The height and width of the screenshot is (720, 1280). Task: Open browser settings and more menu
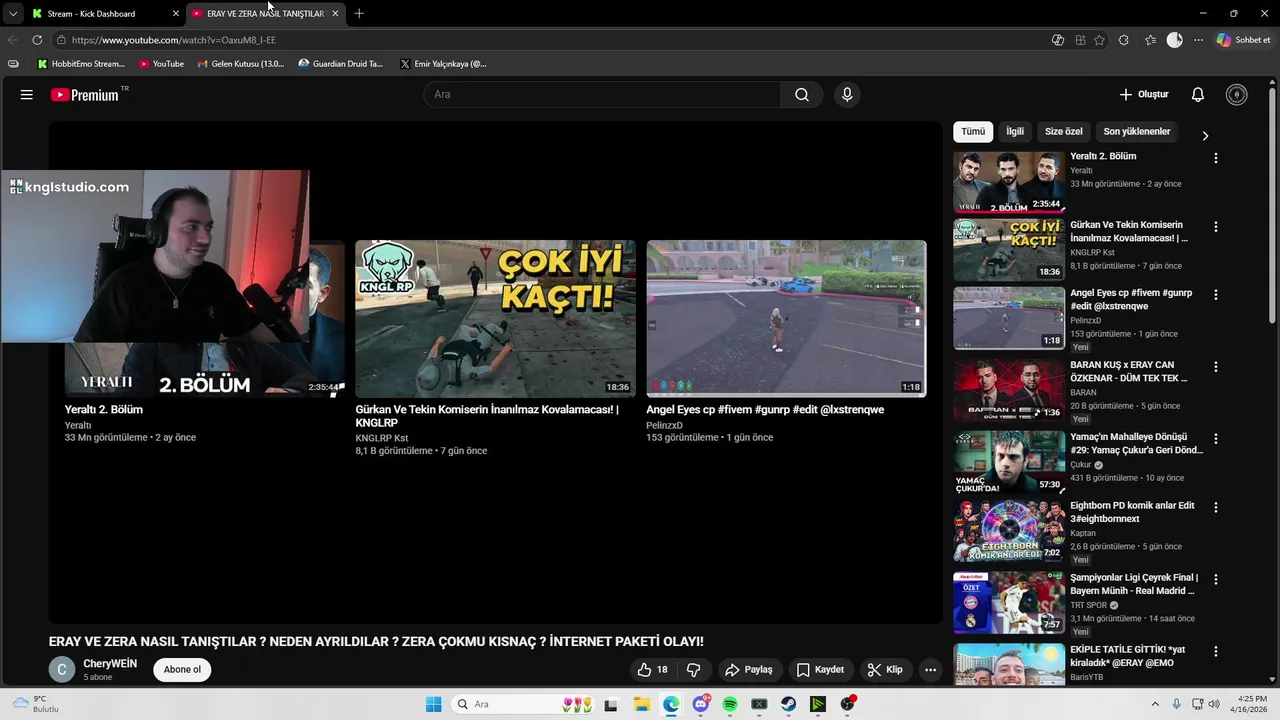click(1198, 40)
